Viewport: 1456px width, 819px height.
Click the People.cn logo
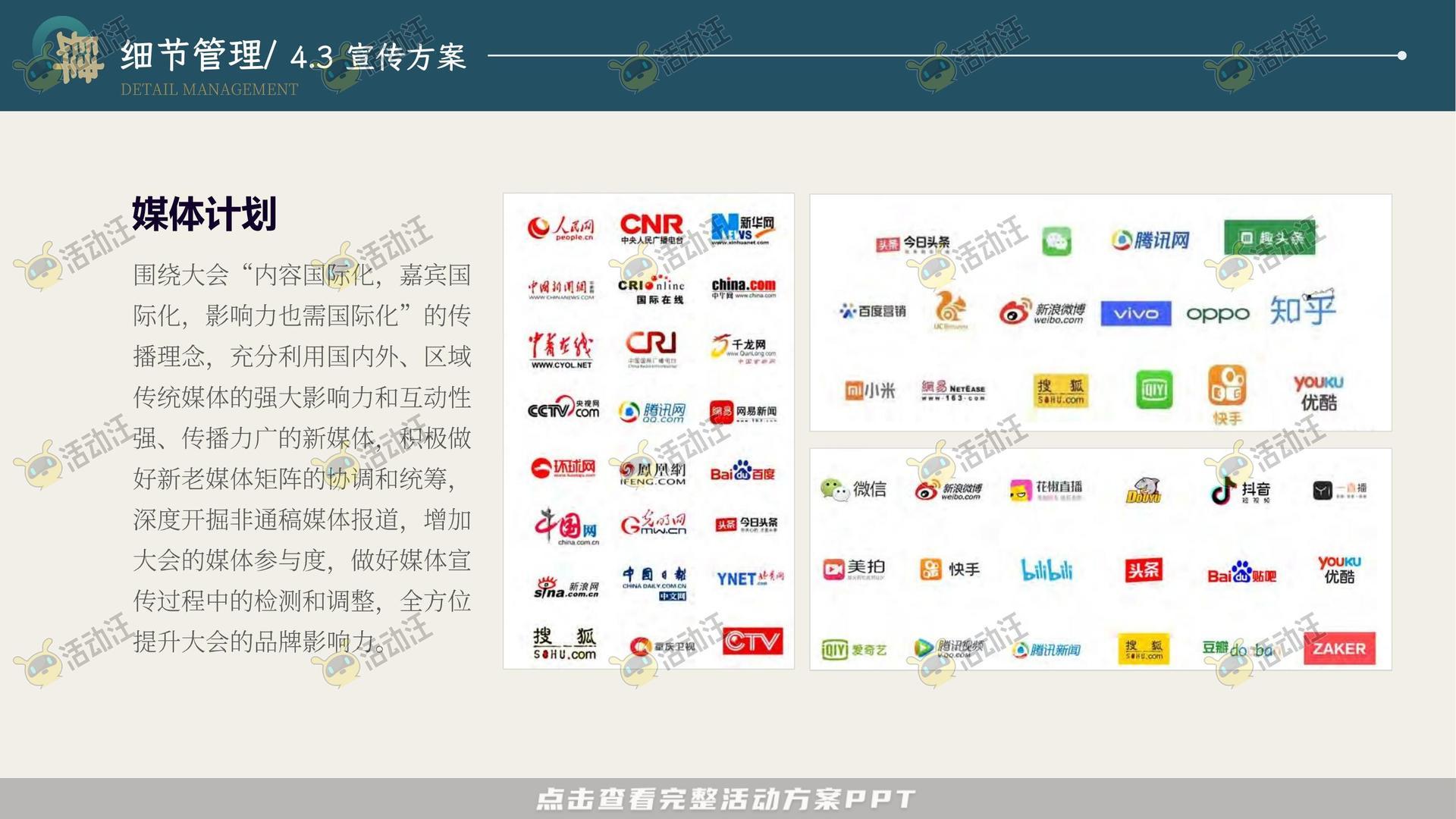(x=561, y=227)
